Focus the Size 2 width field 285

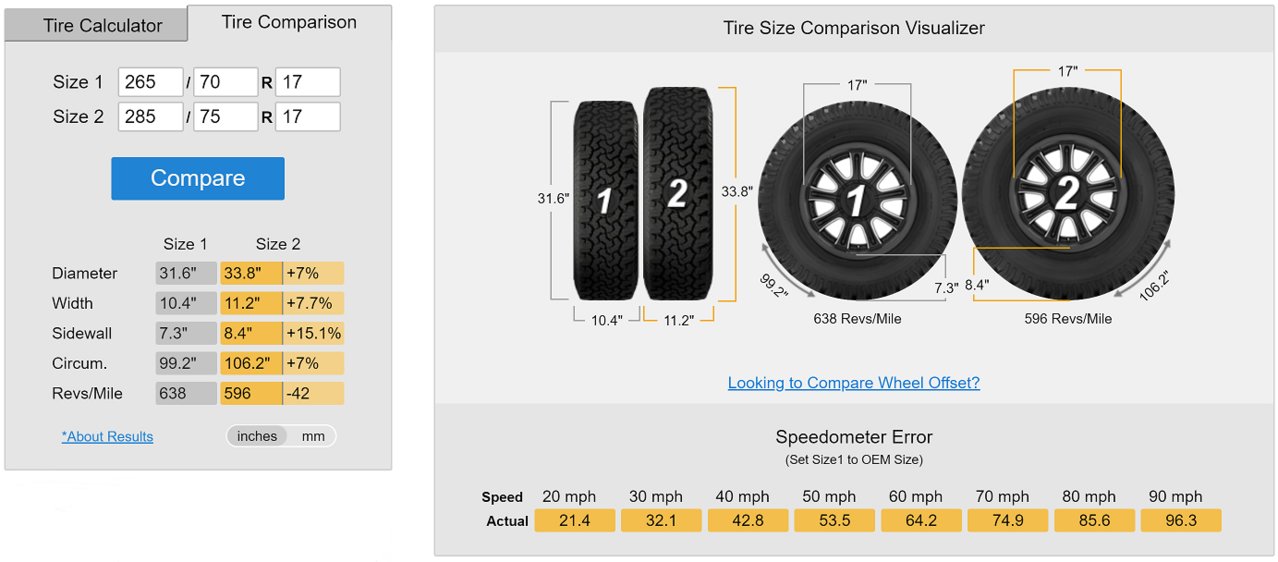pos(151,116)
